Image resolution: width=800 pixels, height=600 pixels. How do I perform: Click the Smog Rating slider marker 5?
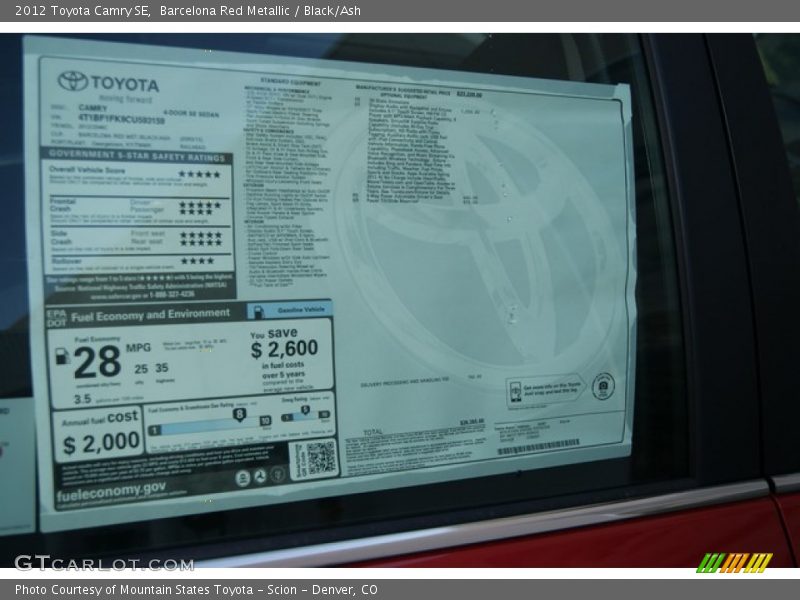[304, 410]
